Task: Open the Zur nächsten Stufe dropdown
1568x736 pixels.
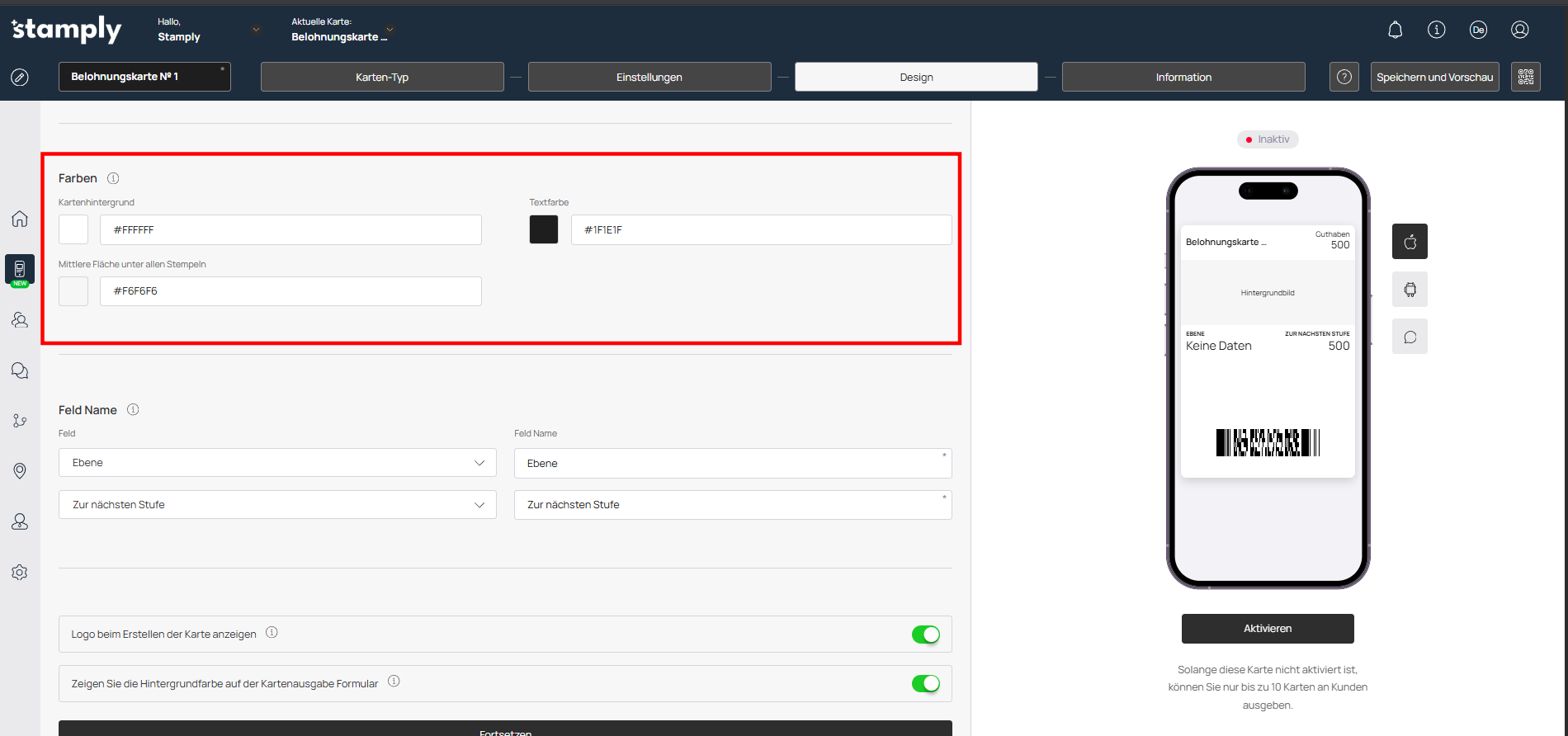Action: tap(277, 505)
